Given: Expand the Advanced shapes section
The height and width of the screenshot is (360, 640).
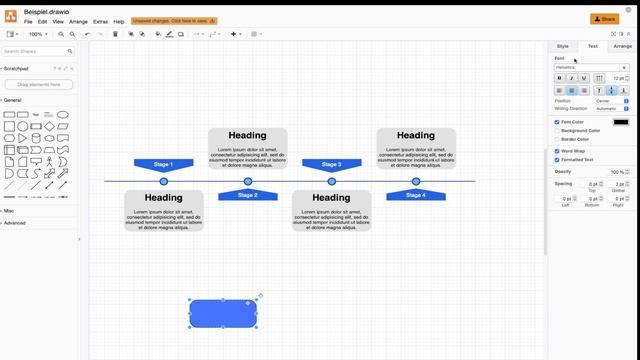Looking at the screenshot, I should 13,223.
